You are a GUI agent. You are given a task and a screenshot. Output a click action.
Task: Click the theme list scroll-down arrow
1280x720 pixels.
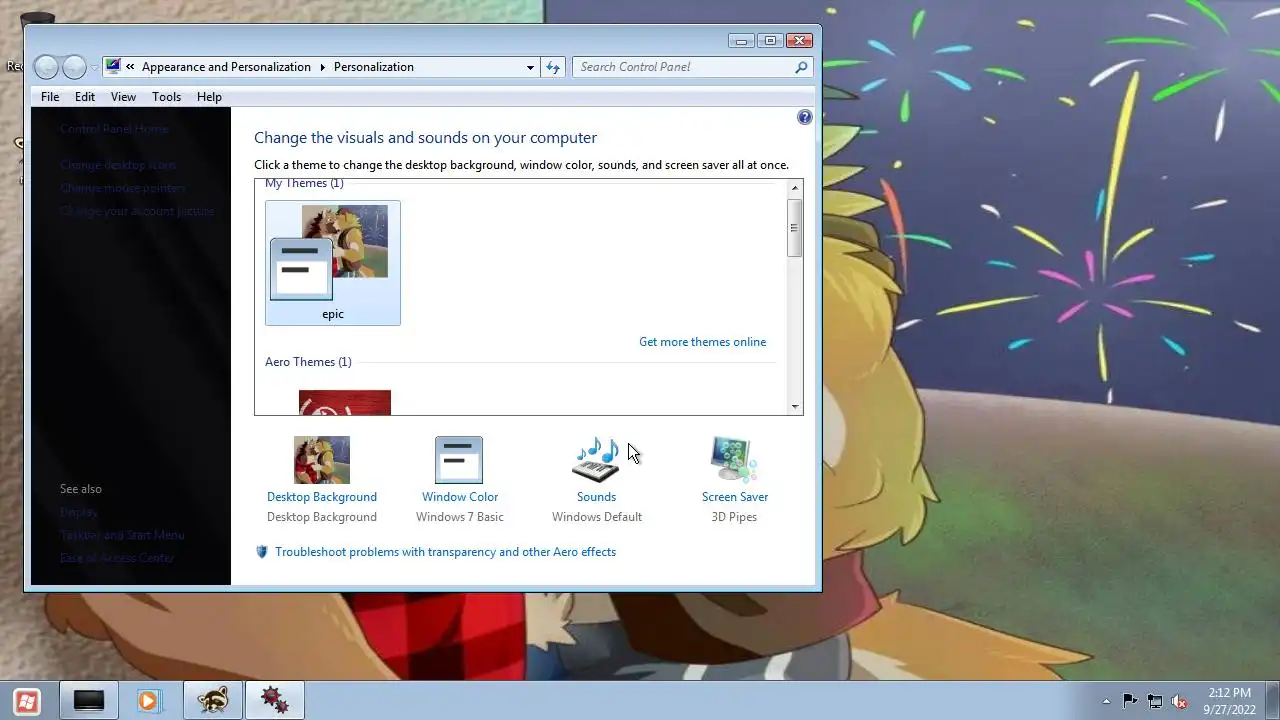[x=795, y=406]
